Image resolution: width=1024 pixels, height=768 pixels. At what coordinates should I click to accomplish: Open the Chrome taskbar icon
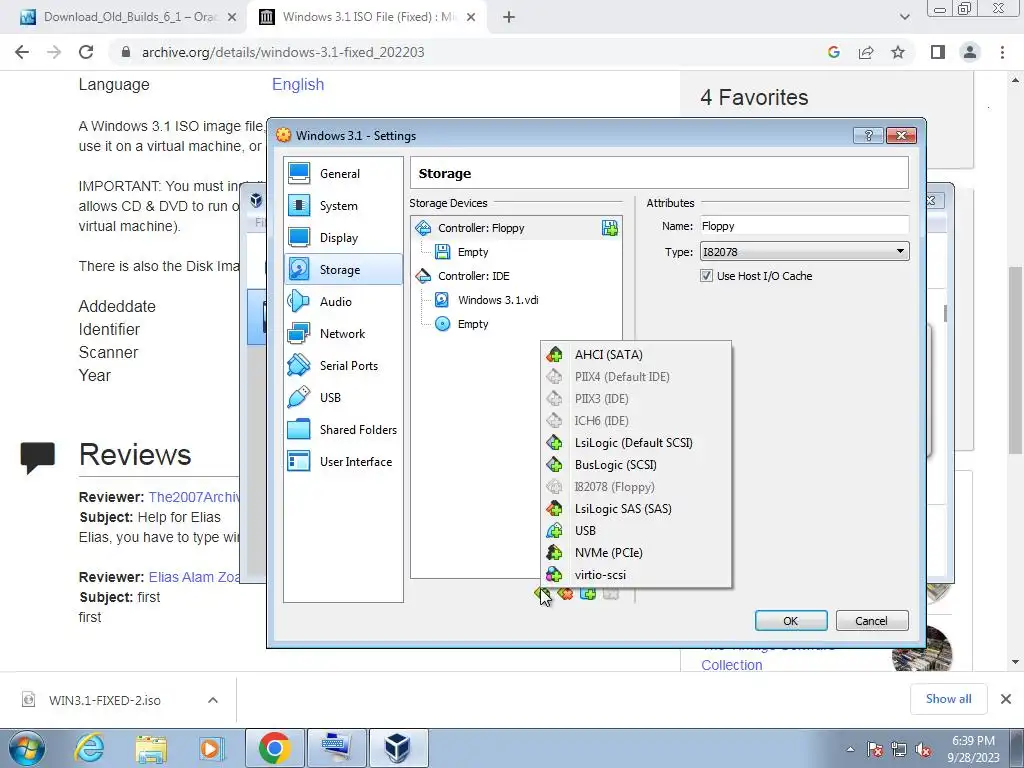click(x=274, y=748)
